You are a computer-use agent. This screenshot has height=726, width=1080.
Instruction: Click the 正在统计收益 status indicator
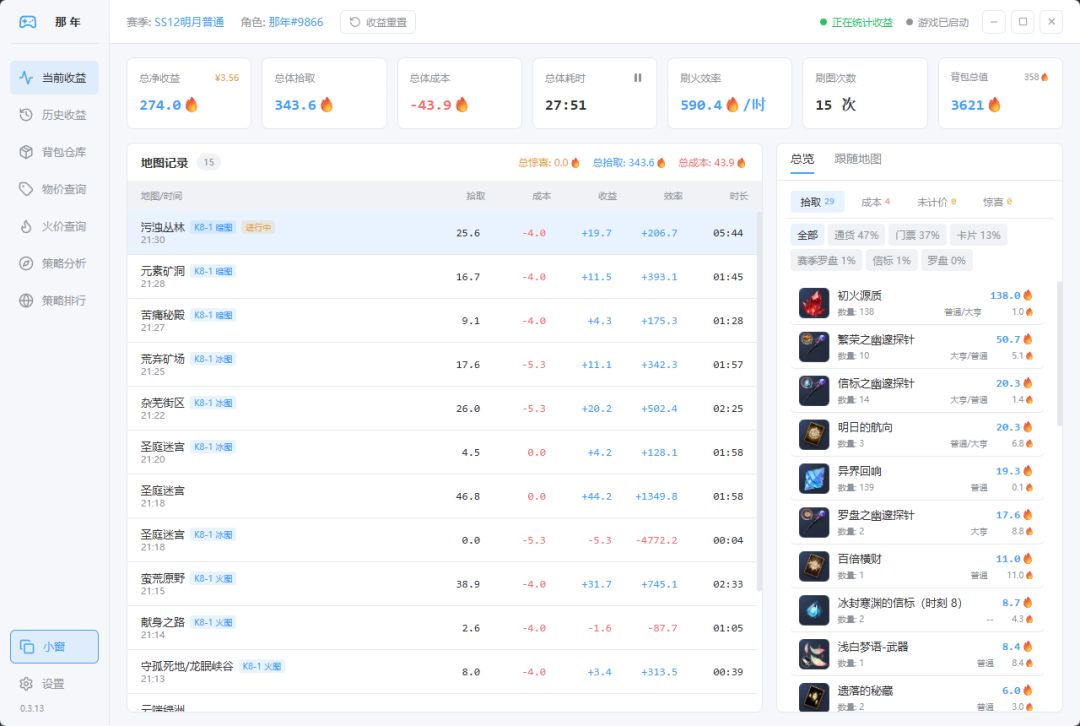pyautogui.click(x=856, y=22)
